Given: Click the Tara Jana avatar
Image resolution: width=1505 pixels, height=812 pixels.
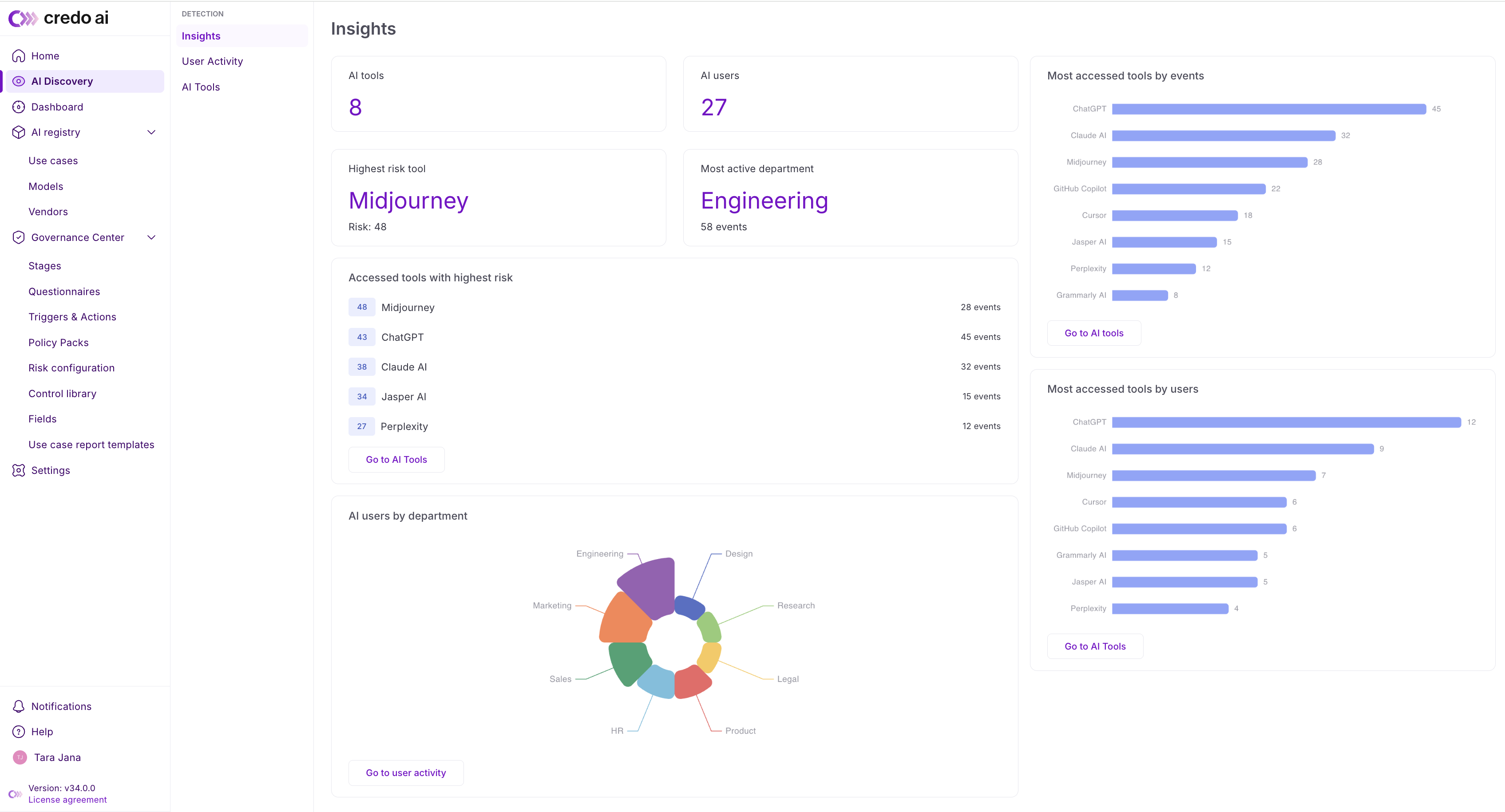Looking at the screenshot, I should click(x=20, y=757).
